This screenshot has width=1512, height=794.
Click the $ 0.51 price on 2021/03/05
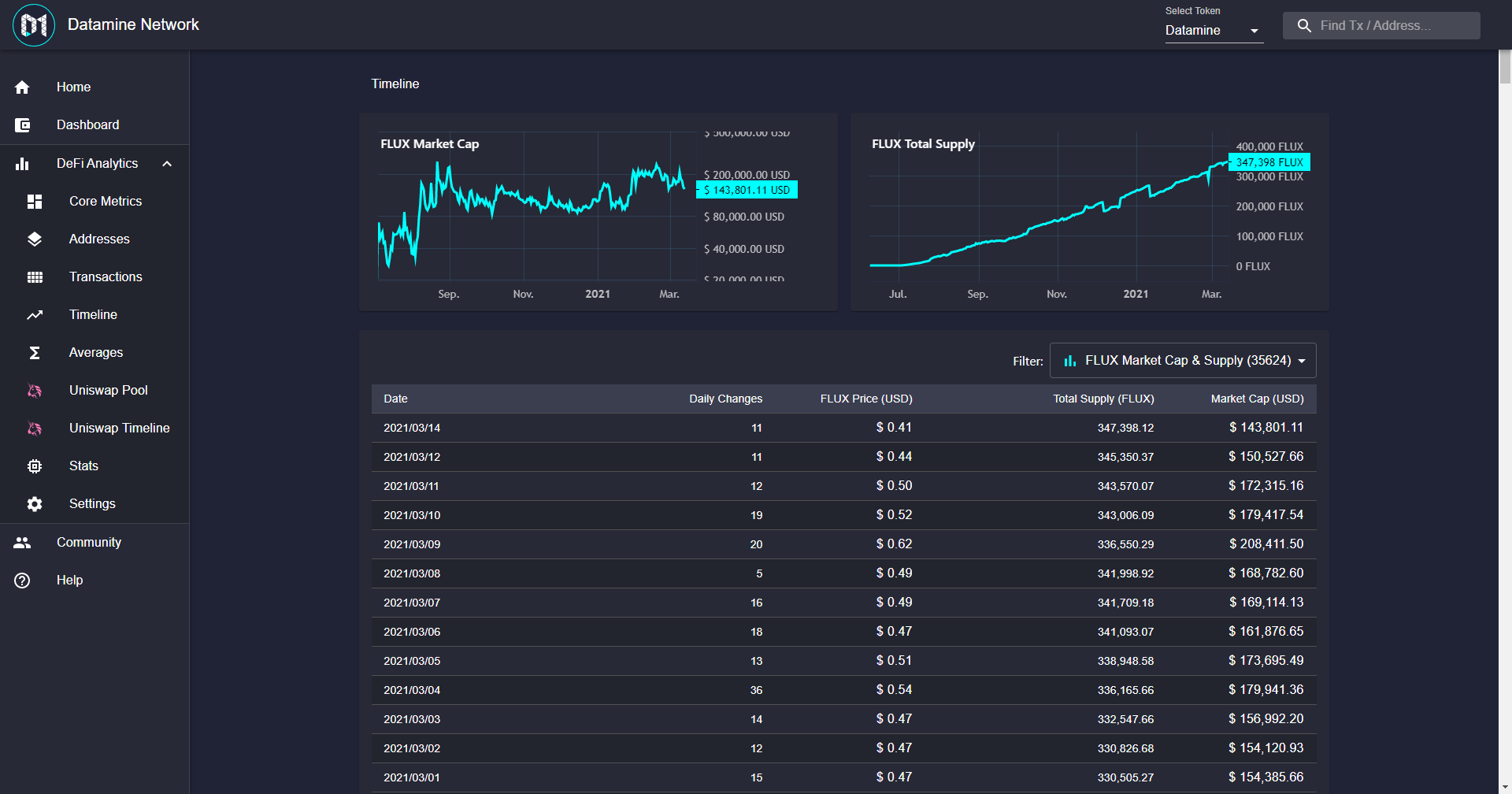coord(894,661)
